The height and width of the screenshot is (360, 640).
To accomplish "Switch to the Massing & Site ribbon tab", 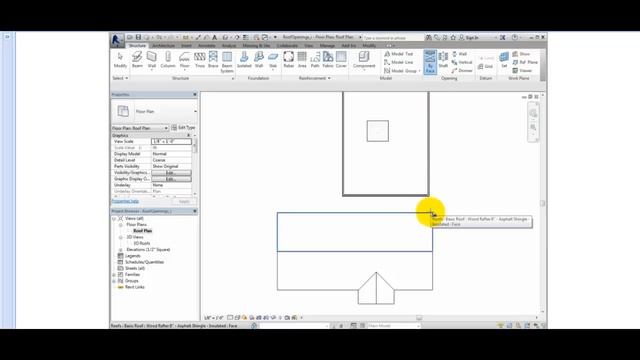I will tap(256, 46).
